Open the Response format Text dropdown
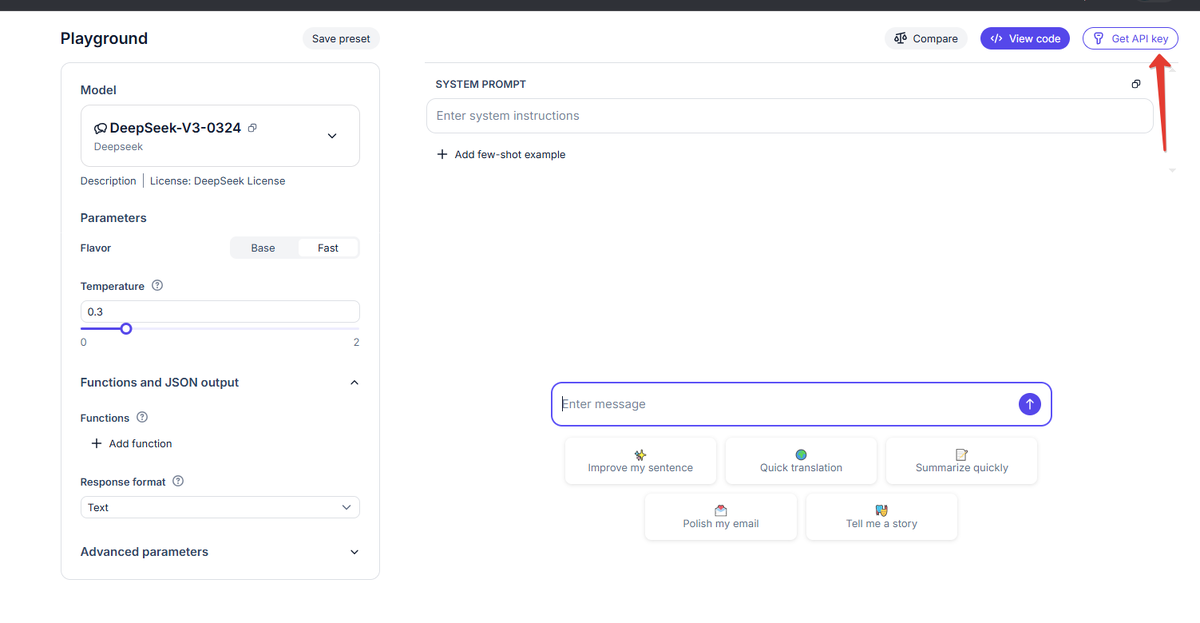 220,507
